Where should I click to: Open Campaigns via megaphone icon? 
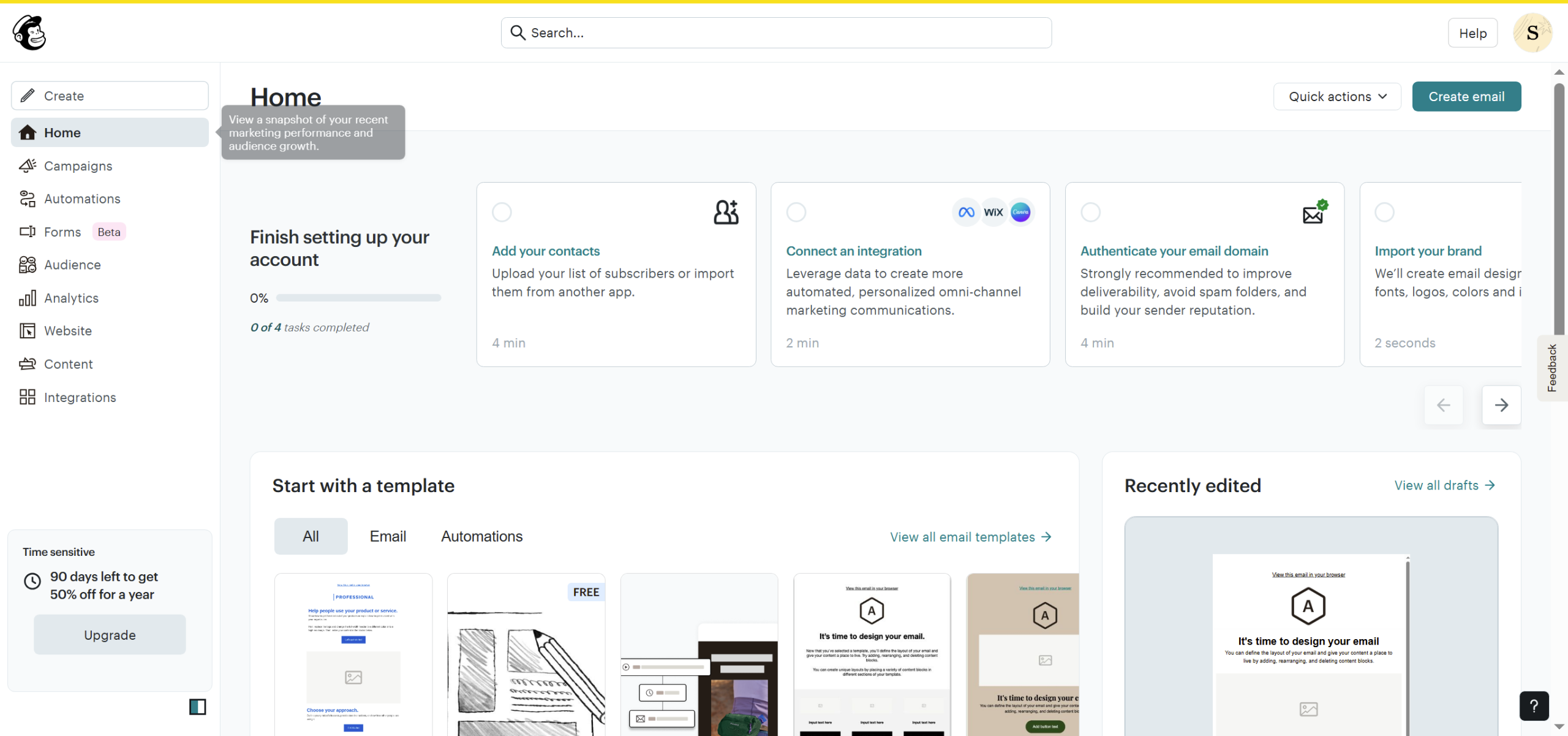tap(27, 165)
